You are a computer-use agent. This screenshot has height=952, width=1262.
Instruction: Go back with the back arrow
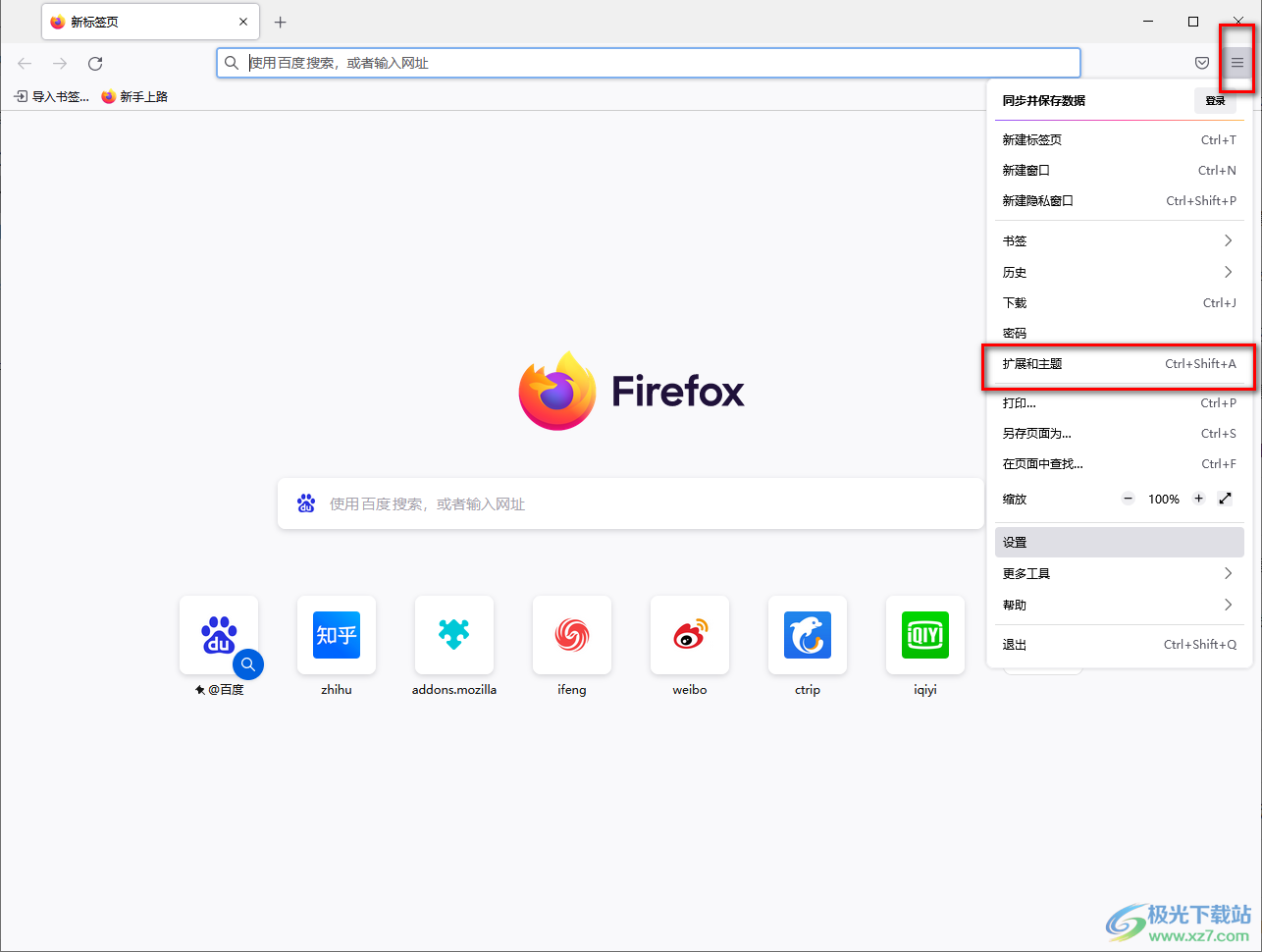(25, 63)
